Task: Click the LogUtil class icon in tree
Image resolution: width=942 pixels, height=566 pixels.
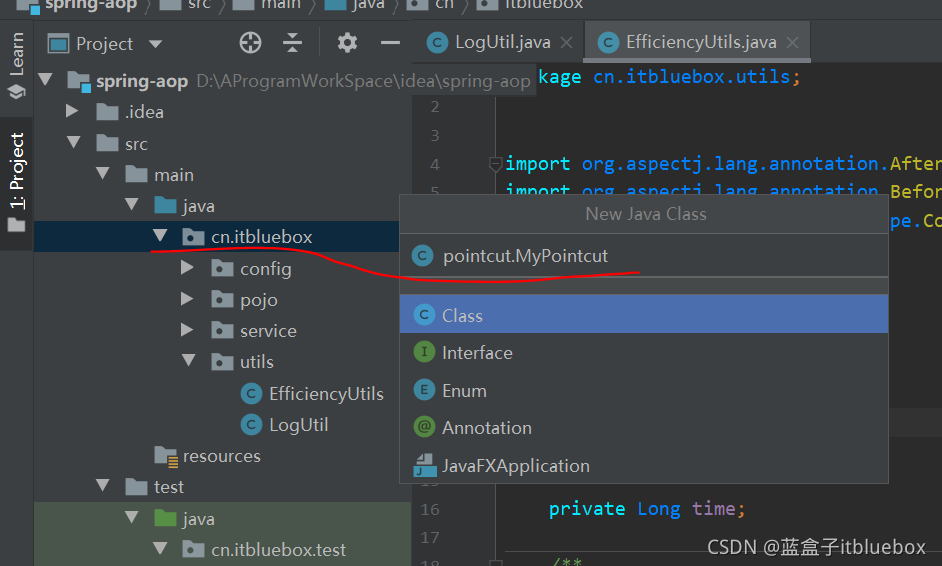Action: pos(251,425)
